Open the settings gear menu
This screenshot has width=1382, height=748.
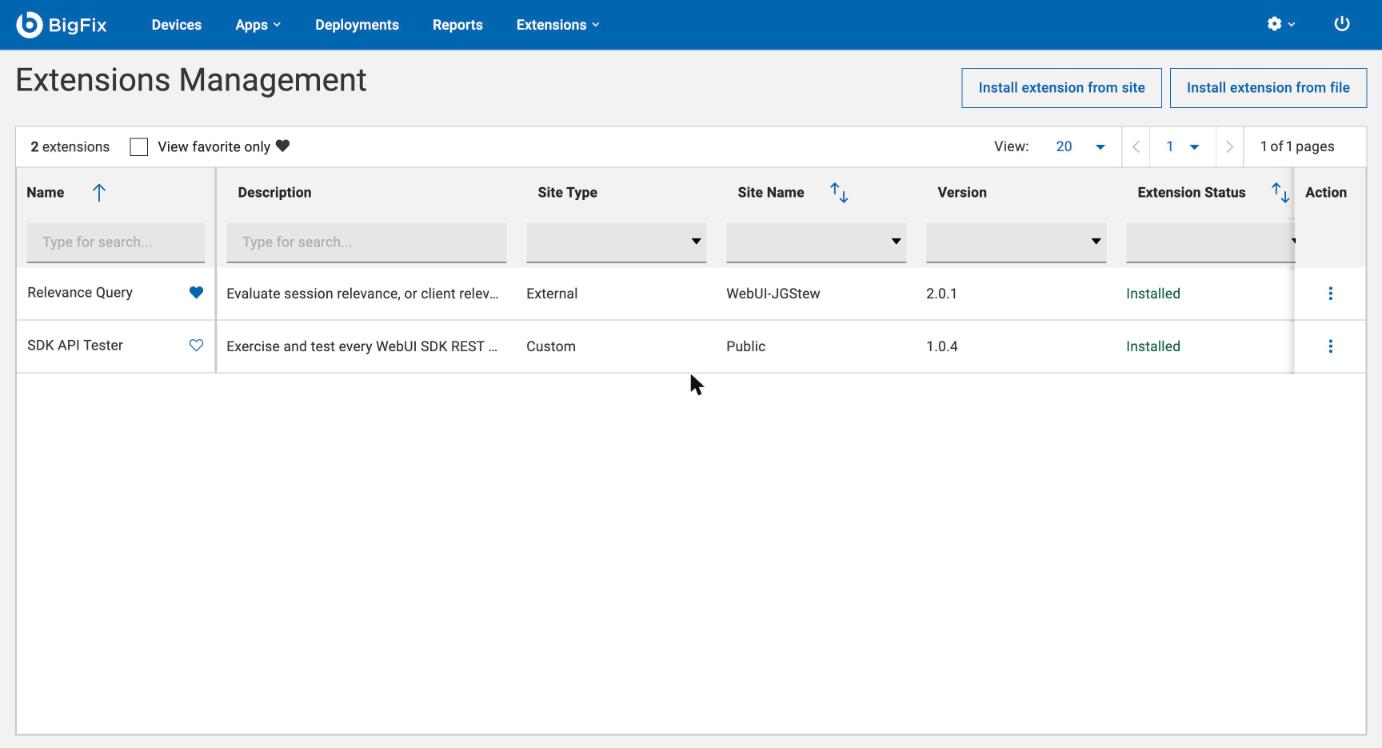pos(1281,25)
